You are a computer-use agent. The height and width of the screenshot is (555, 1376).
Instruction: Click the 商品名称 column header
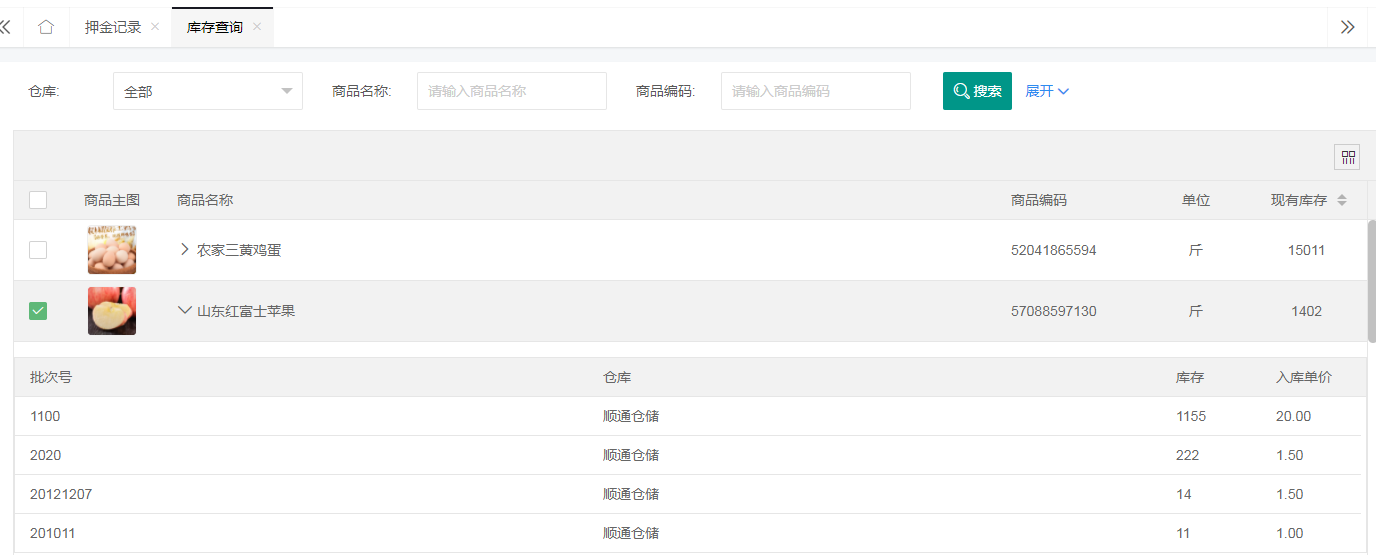tap(205, 200)
